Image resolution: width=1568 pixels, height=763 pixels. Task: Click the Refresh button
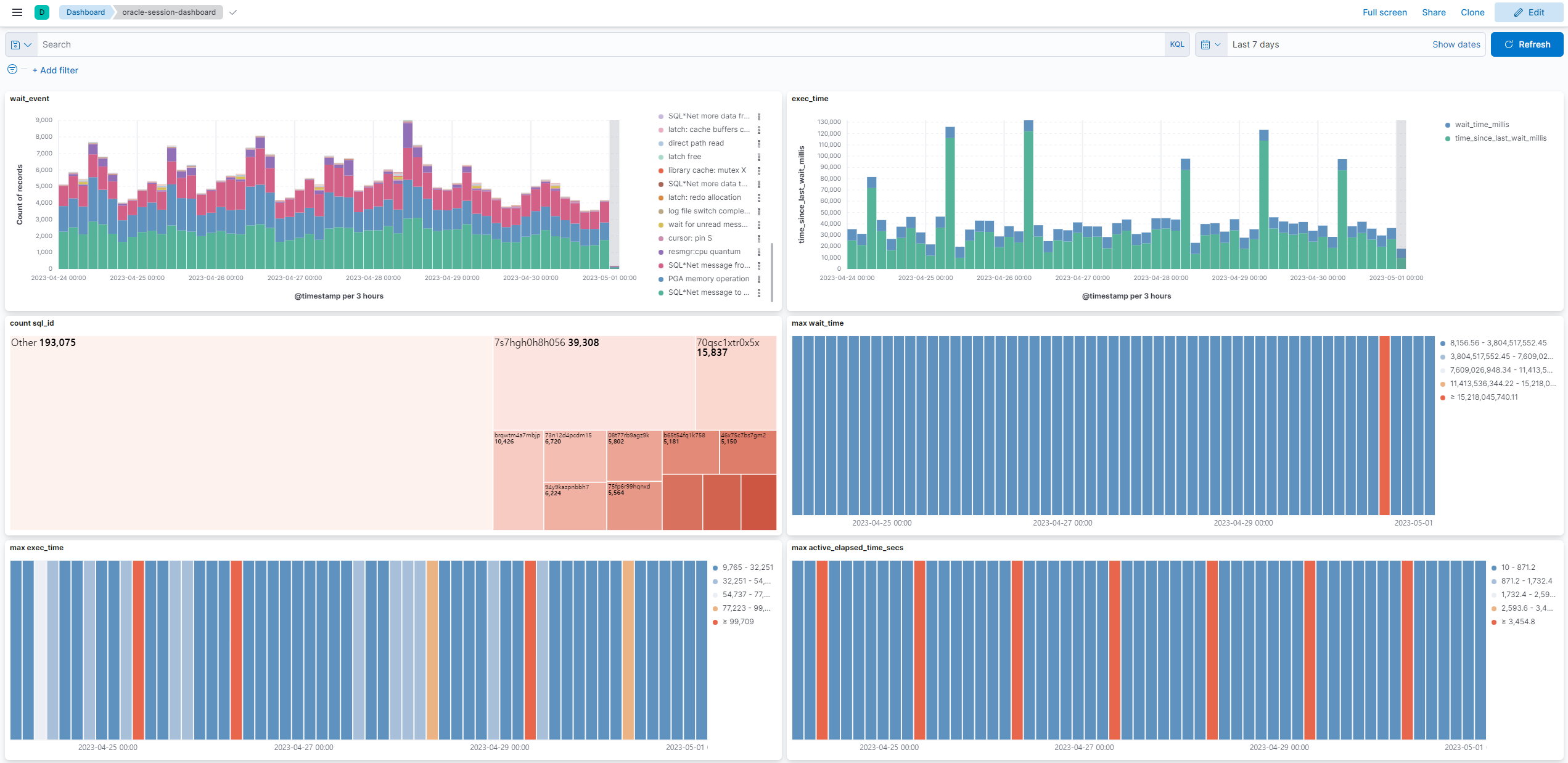[x=1527, y=44]
